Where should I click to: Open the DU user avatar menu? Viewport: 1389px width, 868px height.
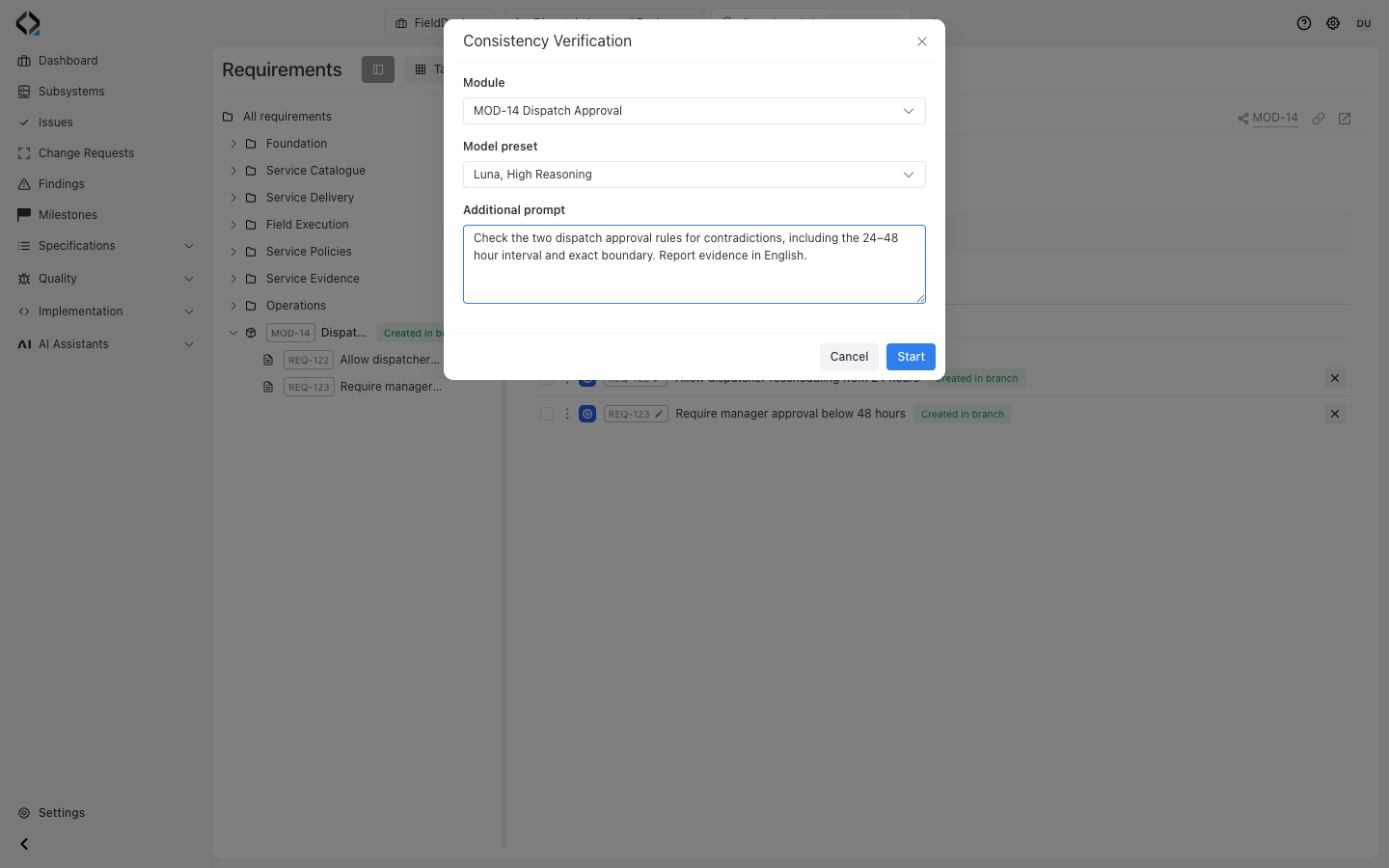click(x=1364, y=23)
